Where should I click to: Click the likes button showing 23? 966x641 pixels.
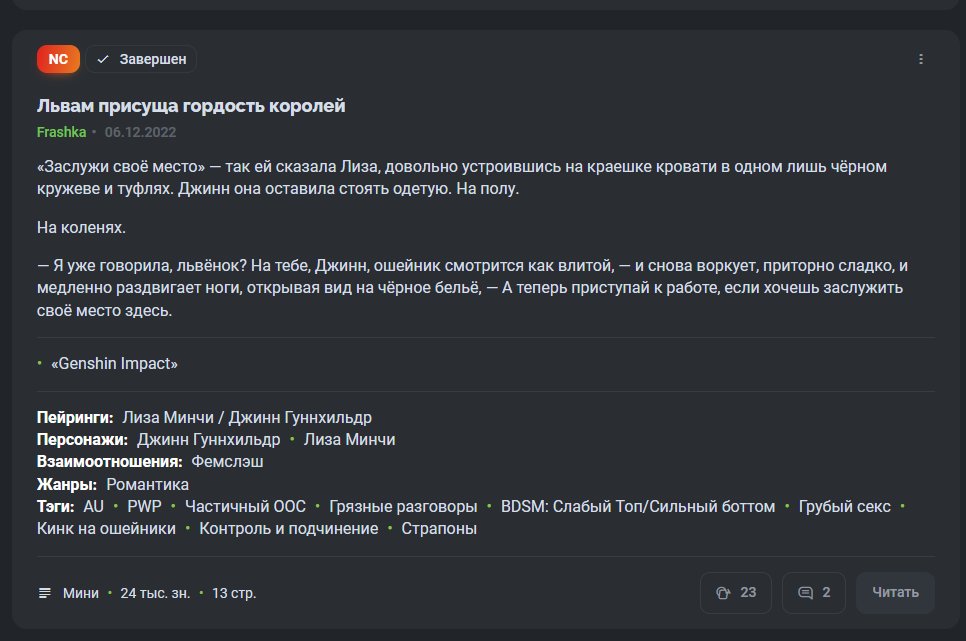coord(736,592)
